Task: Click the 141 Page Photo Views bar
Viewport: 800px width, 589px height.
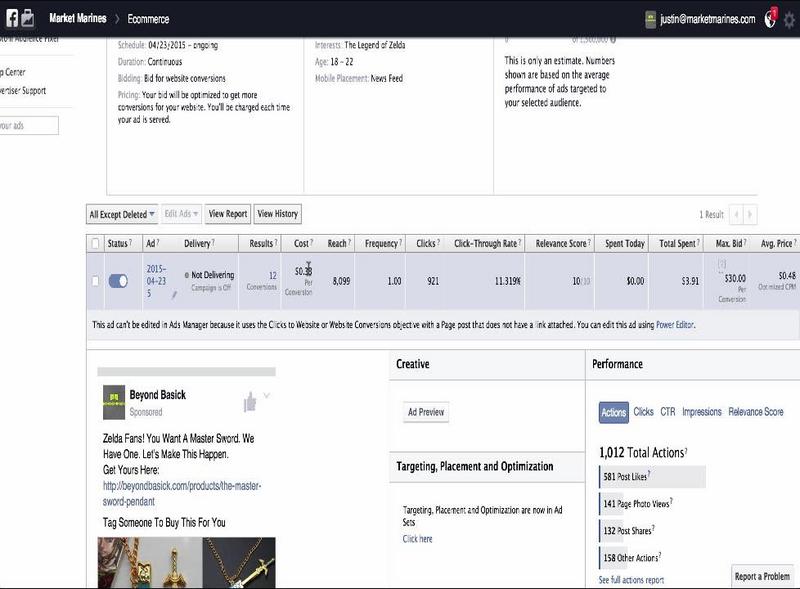Action: pos(636,504)
